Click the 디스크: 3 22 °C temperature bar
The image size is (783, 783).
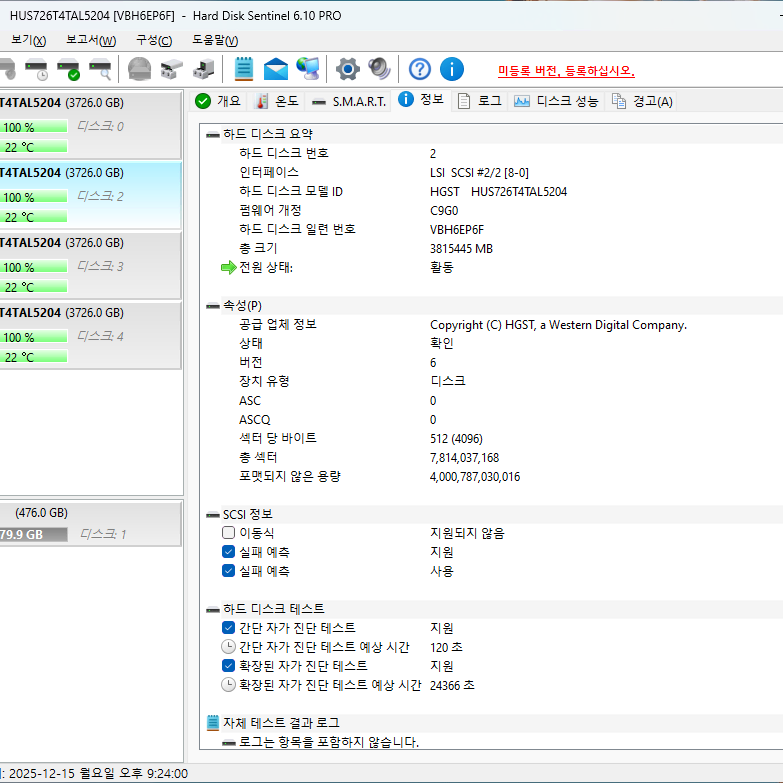(x=33, y=287)
